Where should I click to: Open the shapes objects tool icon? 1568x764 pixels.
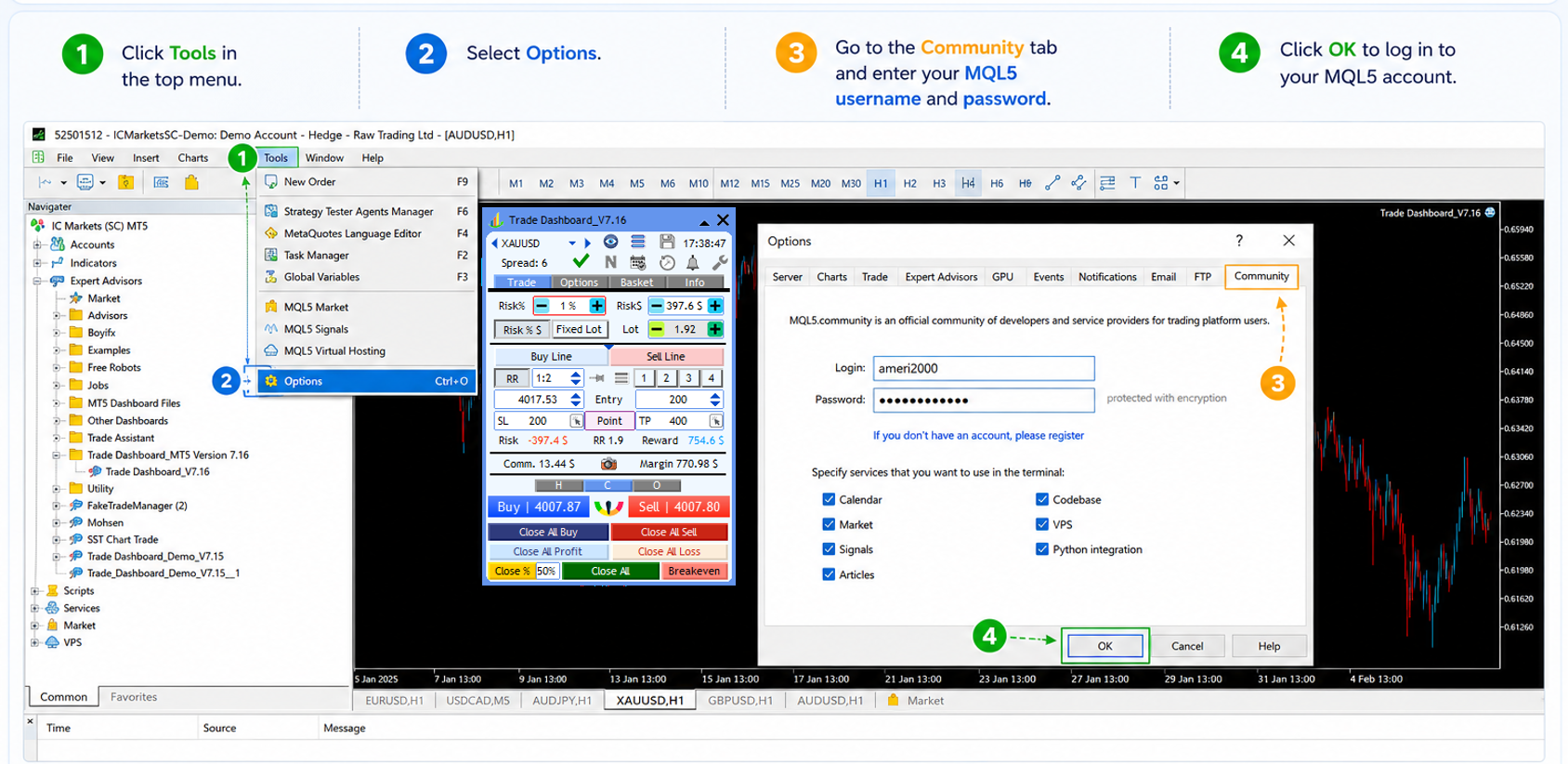click(x=1160, y=183)
